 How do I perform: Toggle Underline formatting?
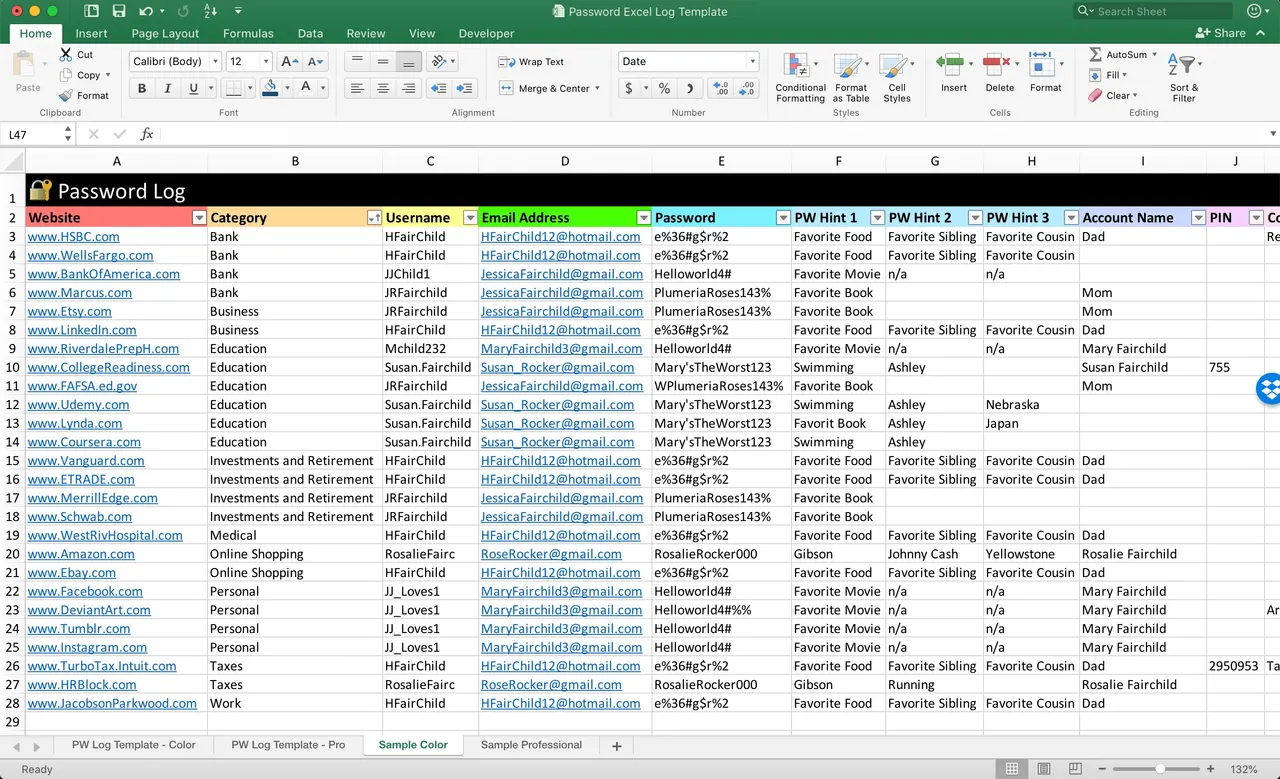pyautogui.click(x=193, y=88)
